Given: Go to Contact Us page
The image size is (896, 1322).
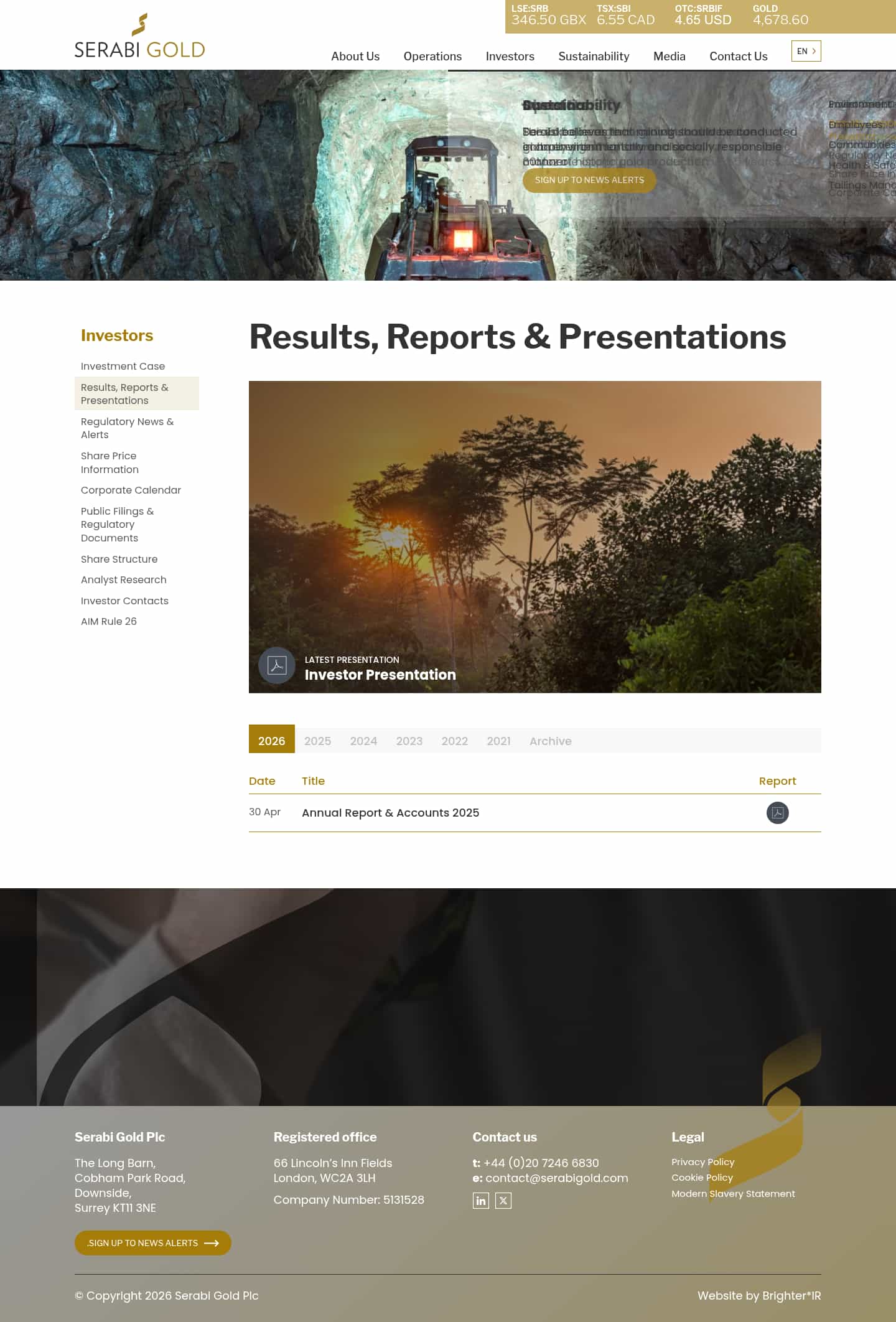Looking at the screenshot, I should 738,56.
